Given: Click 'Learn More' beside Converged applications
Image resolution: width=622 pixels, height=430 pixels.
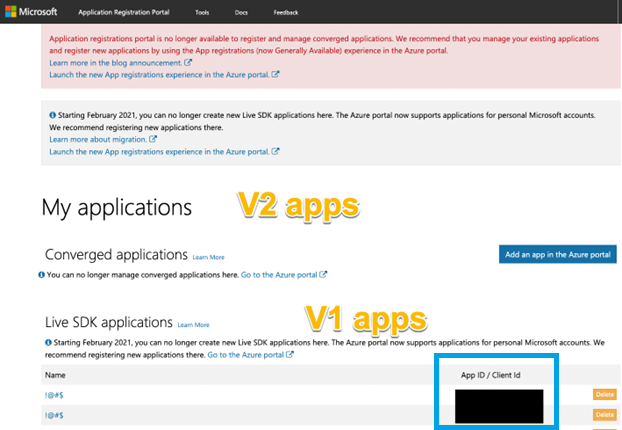Looking at the screenshot, I should [208, 257].
